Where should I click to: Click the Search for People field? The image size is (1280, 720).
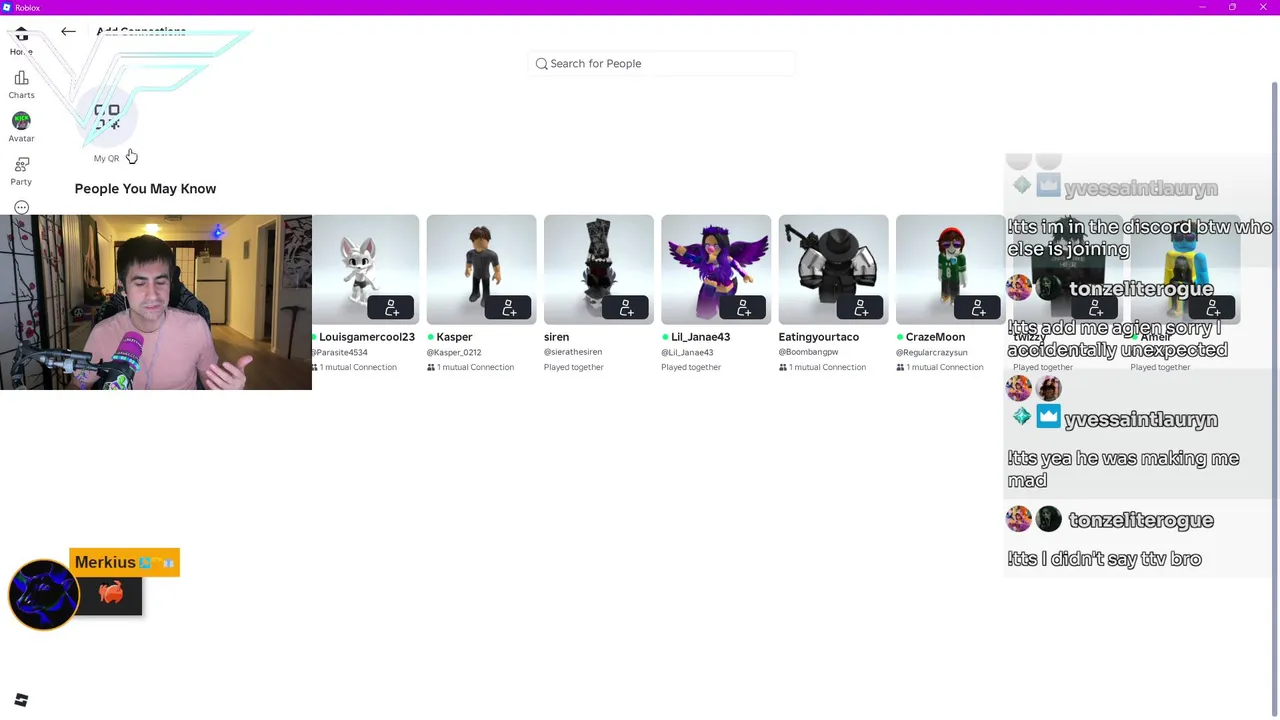(662, 63)
